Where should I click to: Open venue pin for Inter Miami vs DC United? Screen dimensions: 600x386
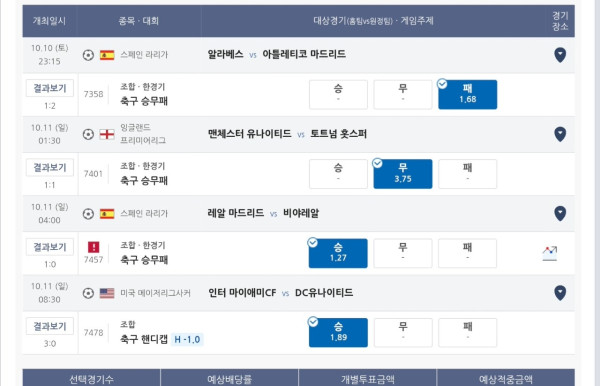click(x=560, y=293)
